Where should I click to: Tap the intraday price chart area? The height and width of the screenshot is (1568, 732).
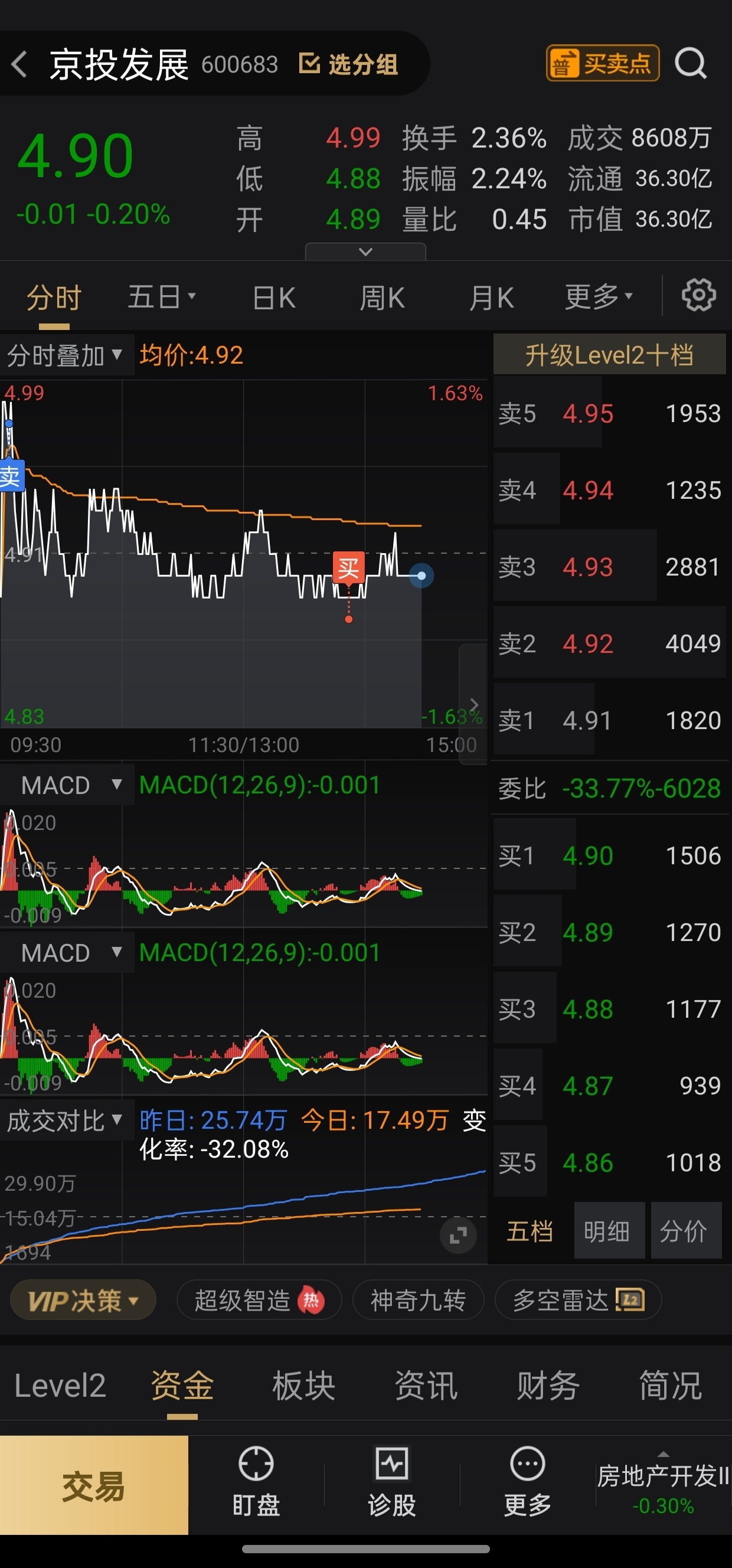[x=243, y=554]
